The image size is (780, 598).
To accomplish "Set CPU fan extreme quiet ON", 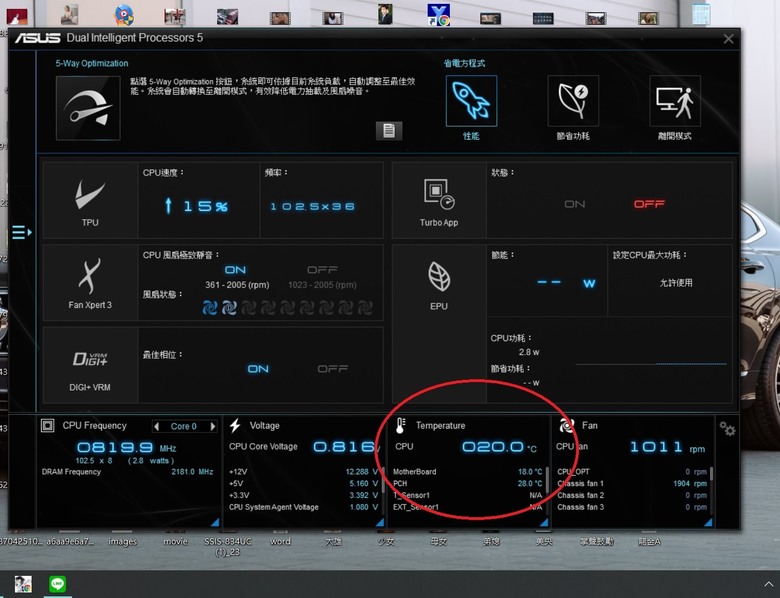I will (x=235, y=270).
